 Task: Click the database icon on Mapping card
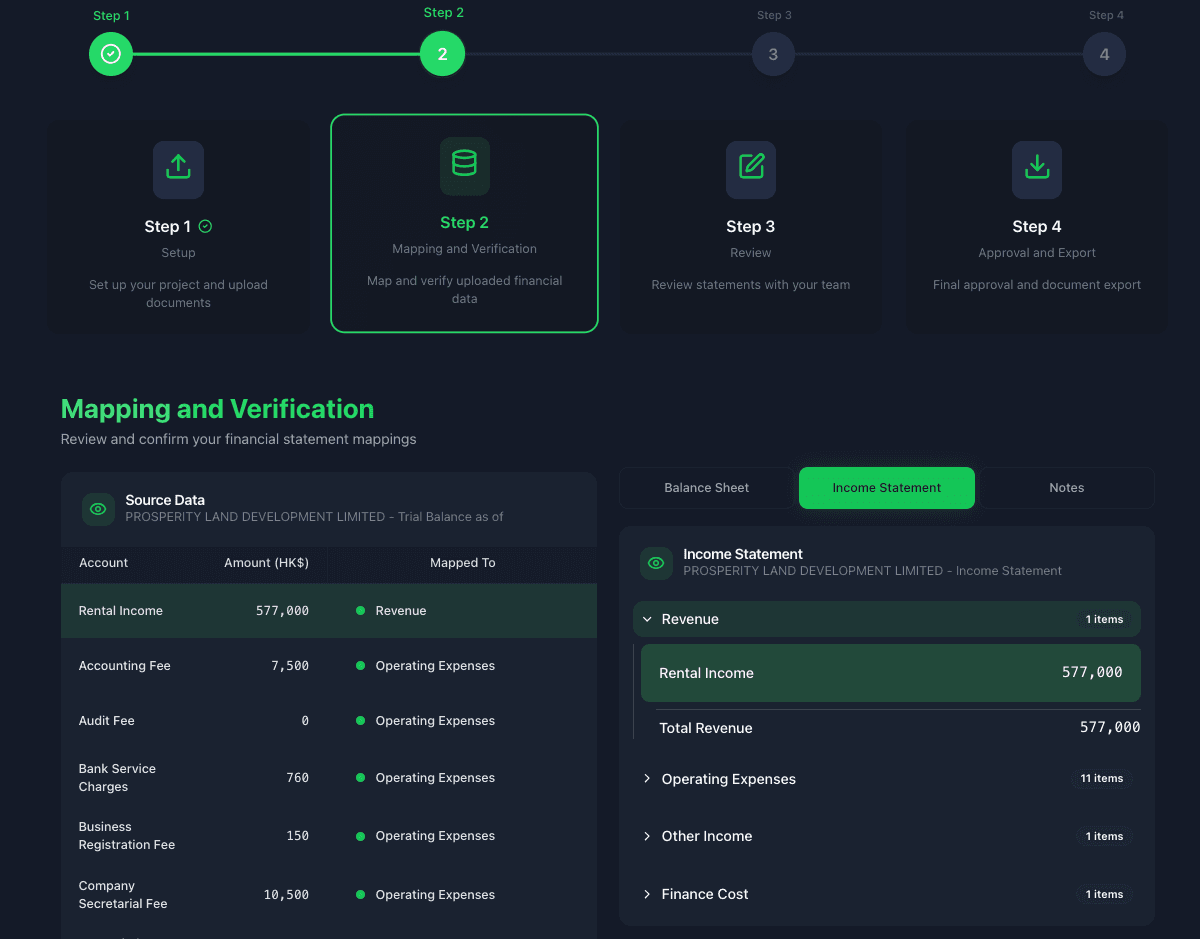(x=465, y=165)
